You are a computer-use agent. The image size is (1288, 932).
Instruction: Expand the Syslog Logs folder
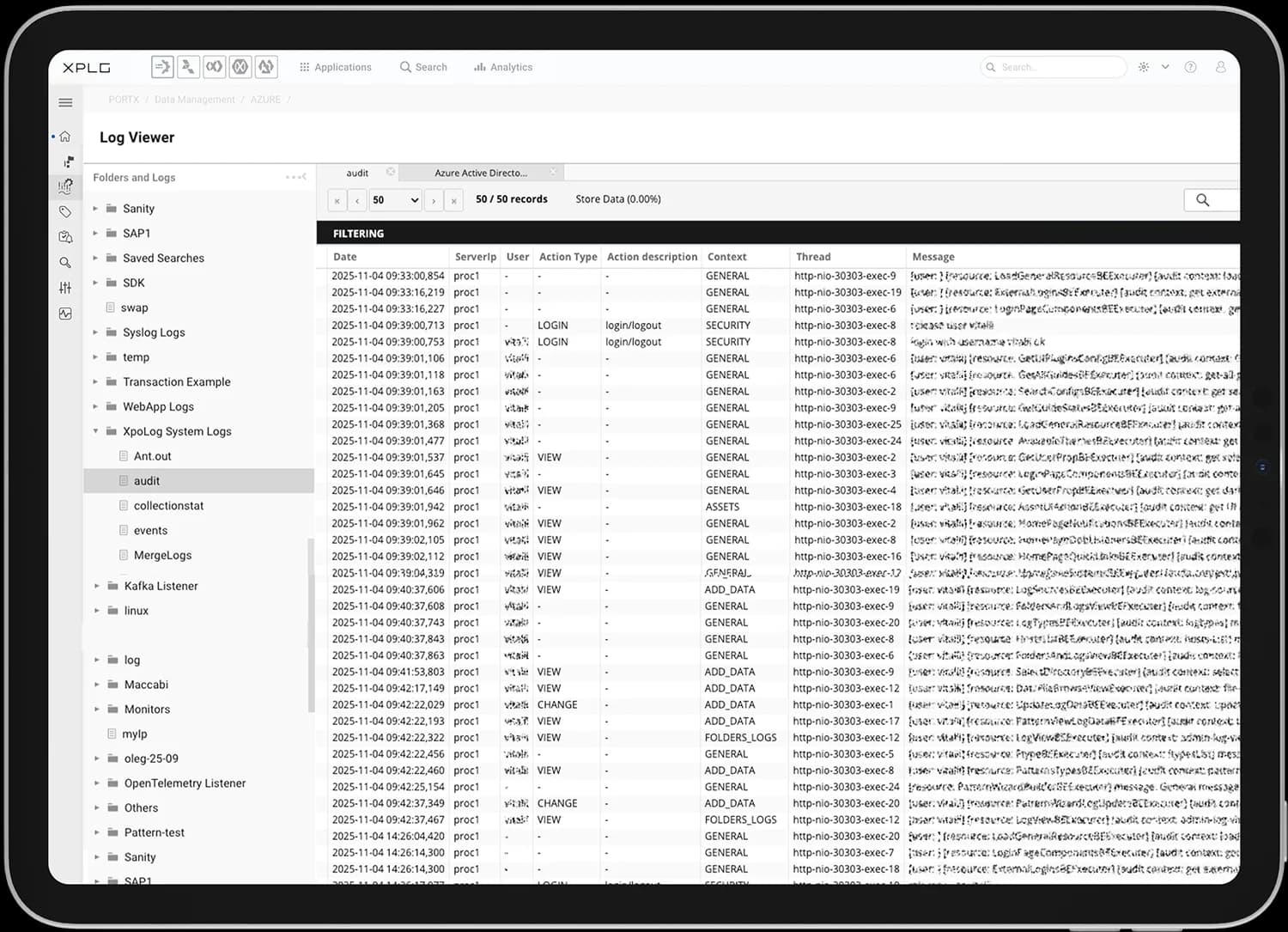coord(95,332)
